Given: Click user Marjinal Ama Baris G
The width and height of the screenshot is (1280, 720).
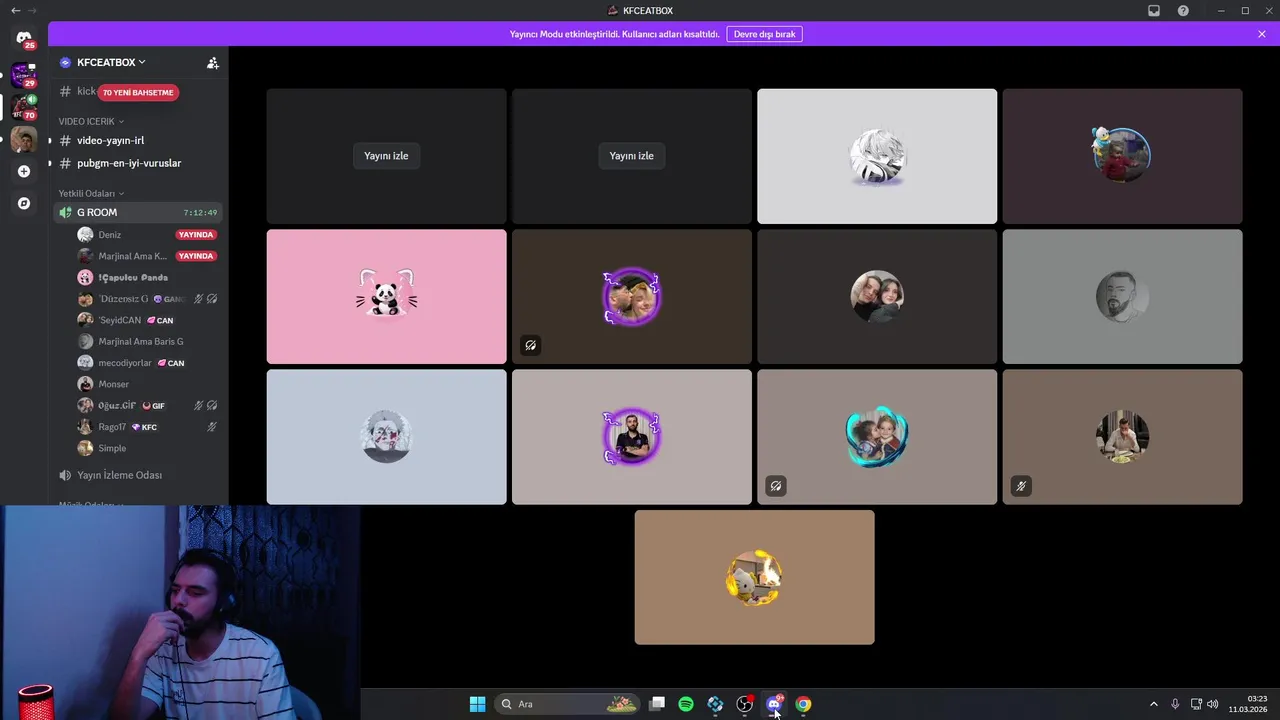Looking at the screenshot, I should coord(140,341).
